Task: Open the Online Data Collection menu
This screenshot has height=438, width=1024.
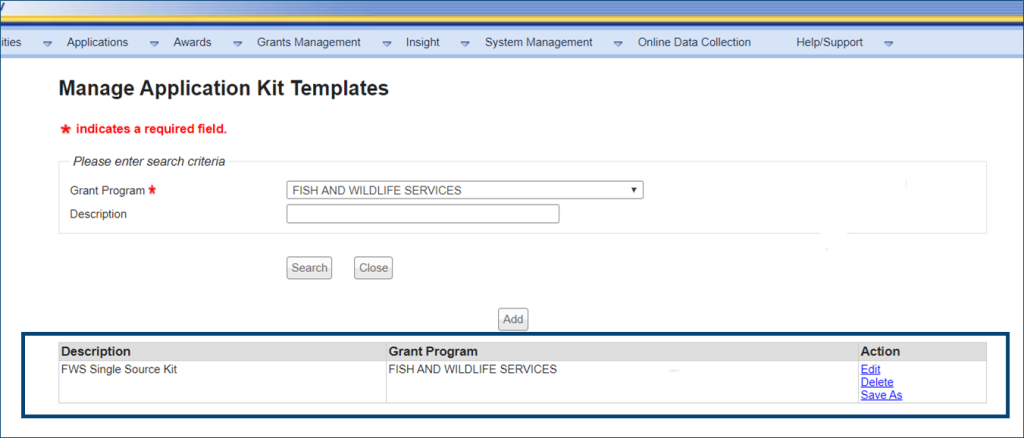Action: 693,42
